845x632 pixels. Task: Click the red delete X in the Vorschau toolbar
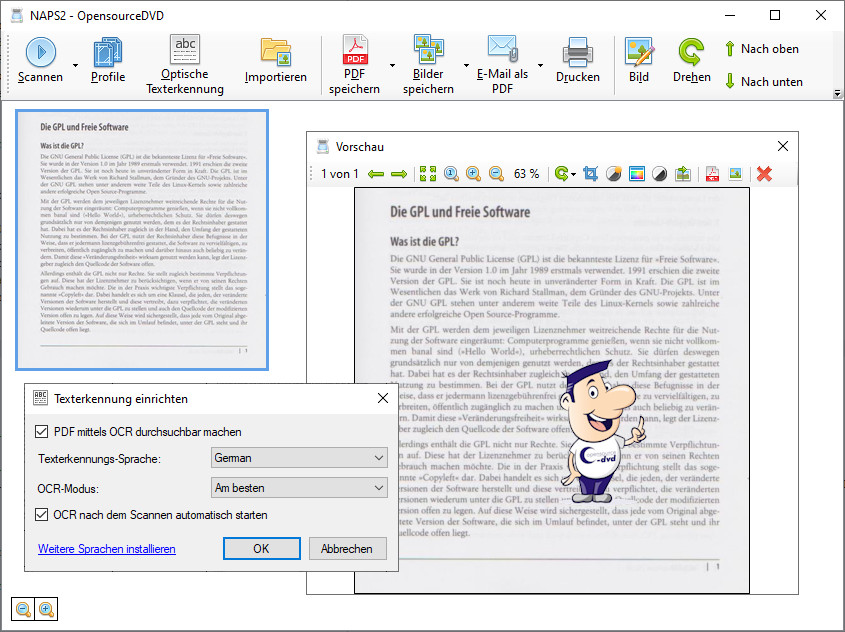764,174
